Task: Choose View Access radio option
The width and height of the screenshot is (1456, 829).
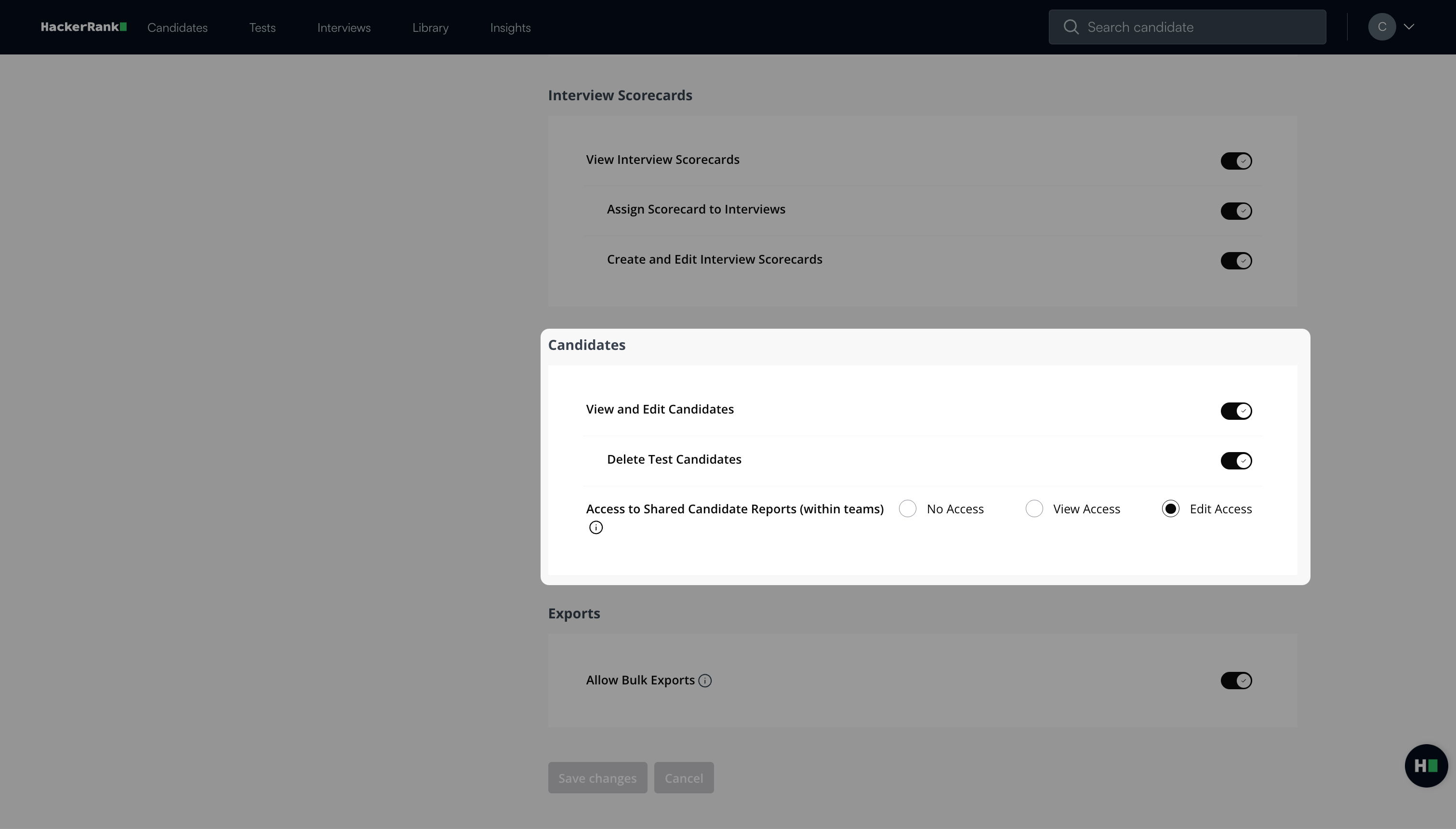Action: pyautogui.click(x=1034, y=508)
